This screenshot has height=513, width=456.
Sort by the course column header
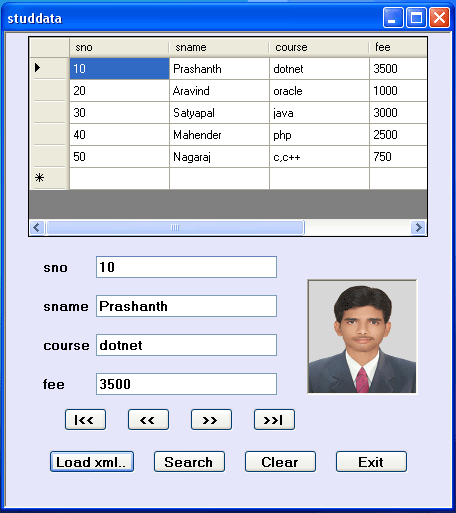coord(319,47)
